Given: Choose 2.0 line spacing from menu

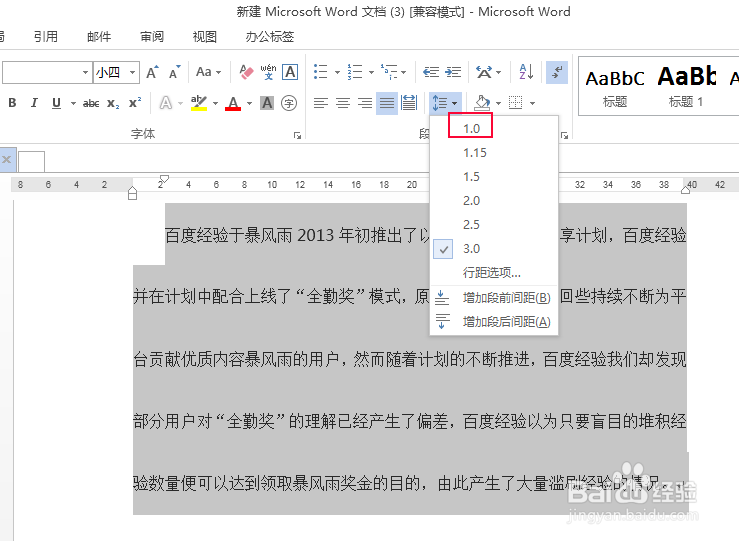Looking at the screenshot, I should [494, 201].
